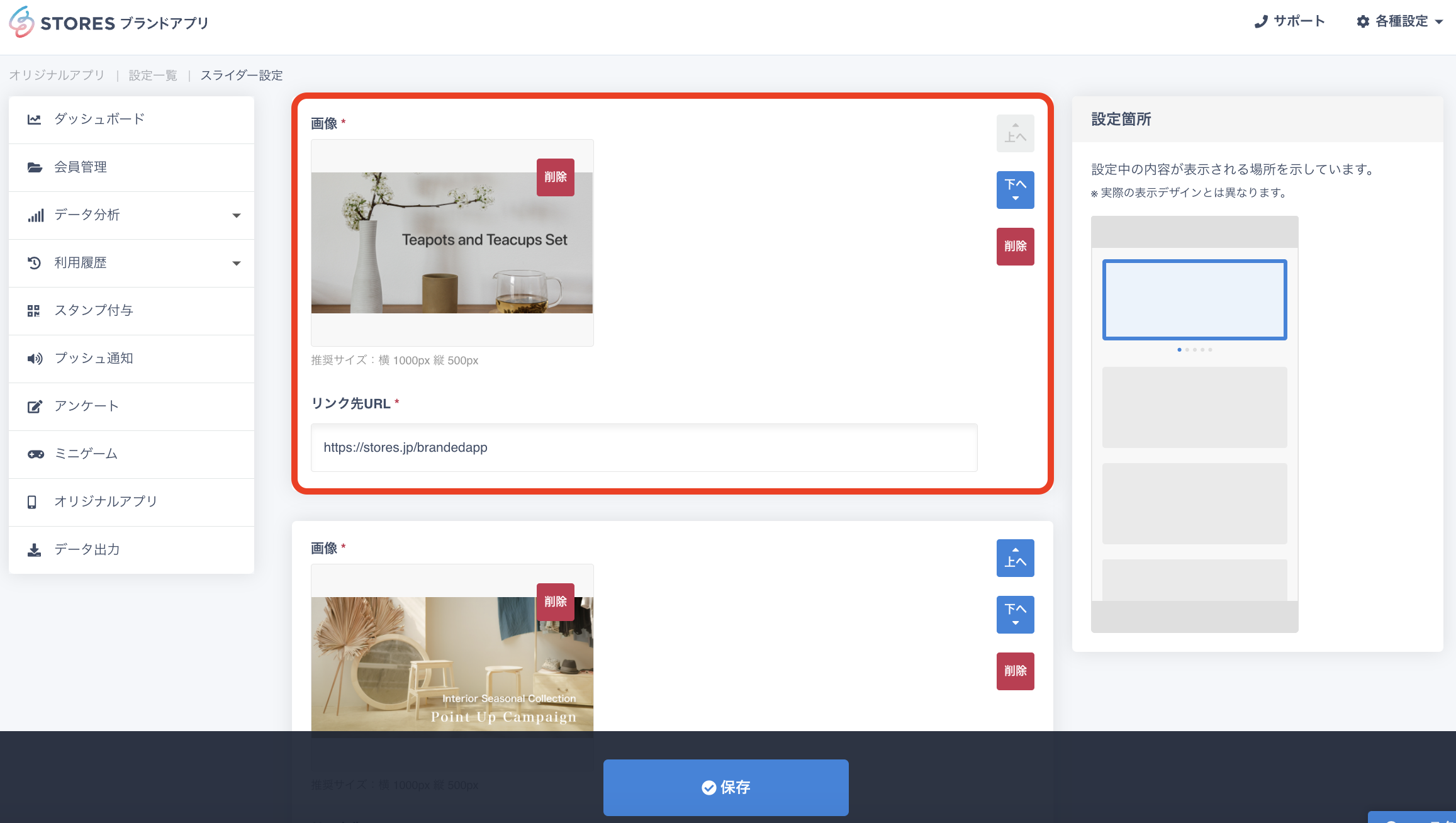Go to 設定一覧 breadcrumb
The image size is (1456, 823).
[x=153, y=76]
